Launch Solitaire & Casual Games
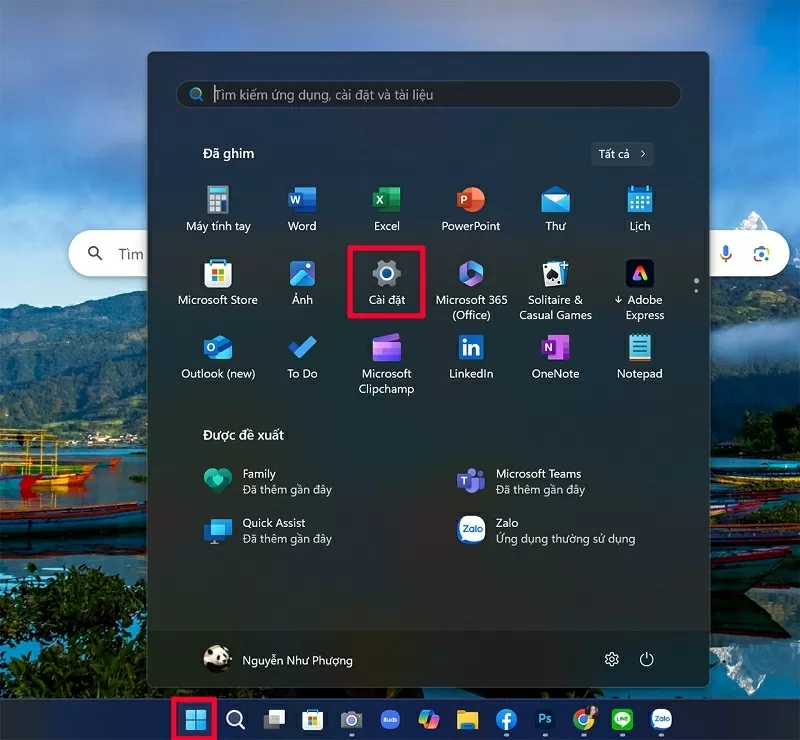The width and height of the screenshot is (800, 740). click(555, 289)
